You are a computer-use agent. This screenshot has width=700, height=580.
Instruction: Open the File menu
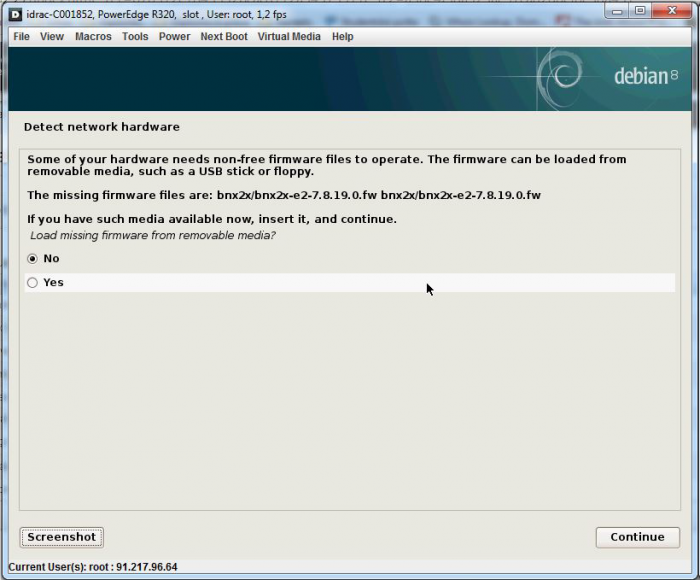pyautogui.click(x=21, y=37)
